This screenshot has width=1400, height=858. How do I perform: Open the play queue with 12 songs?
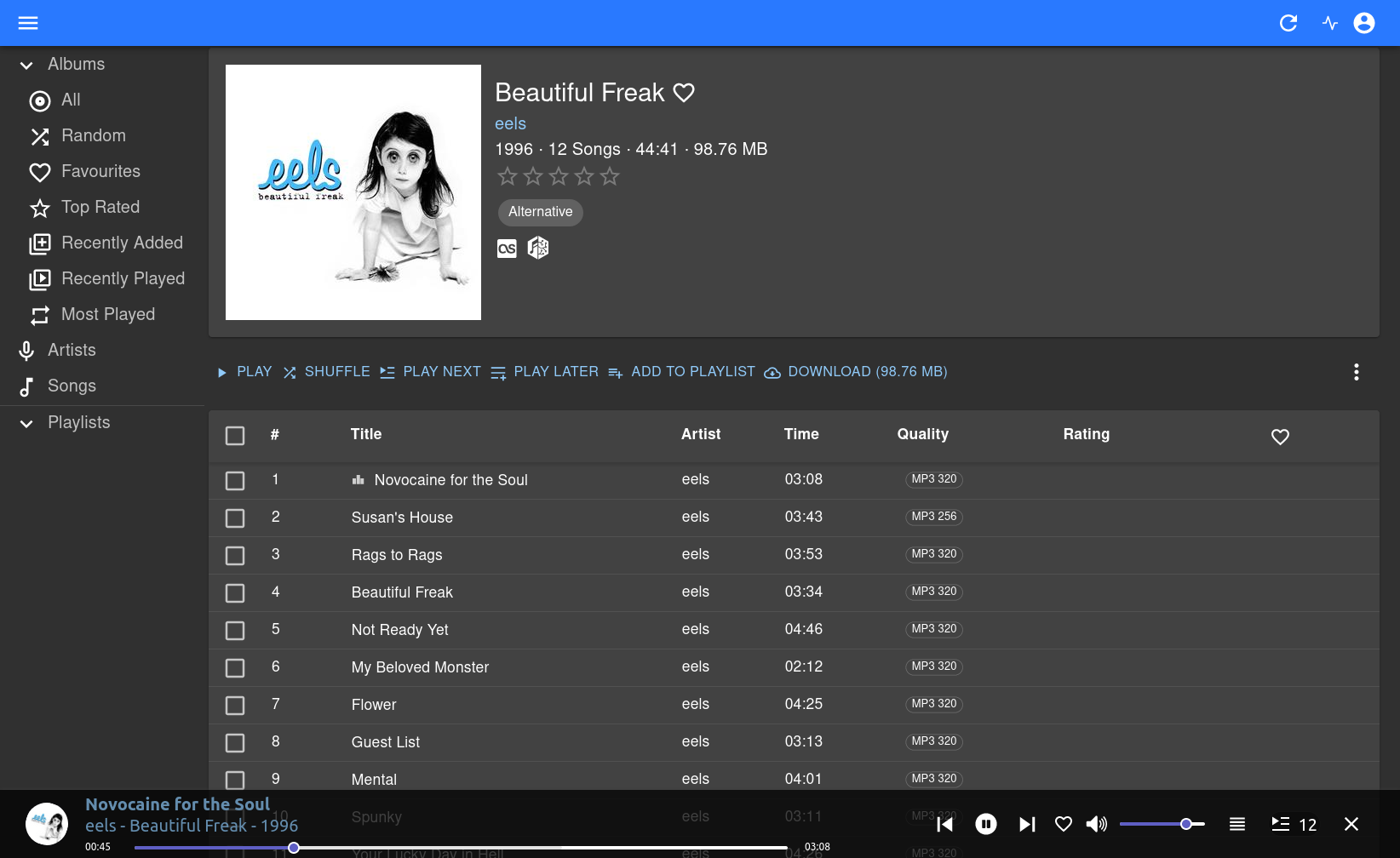pos(1294,824)
